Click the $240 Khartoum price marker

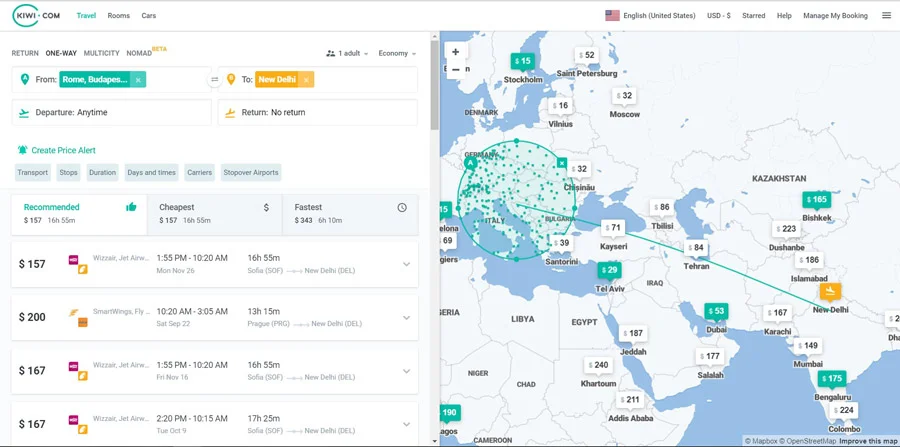pos(598,365)
